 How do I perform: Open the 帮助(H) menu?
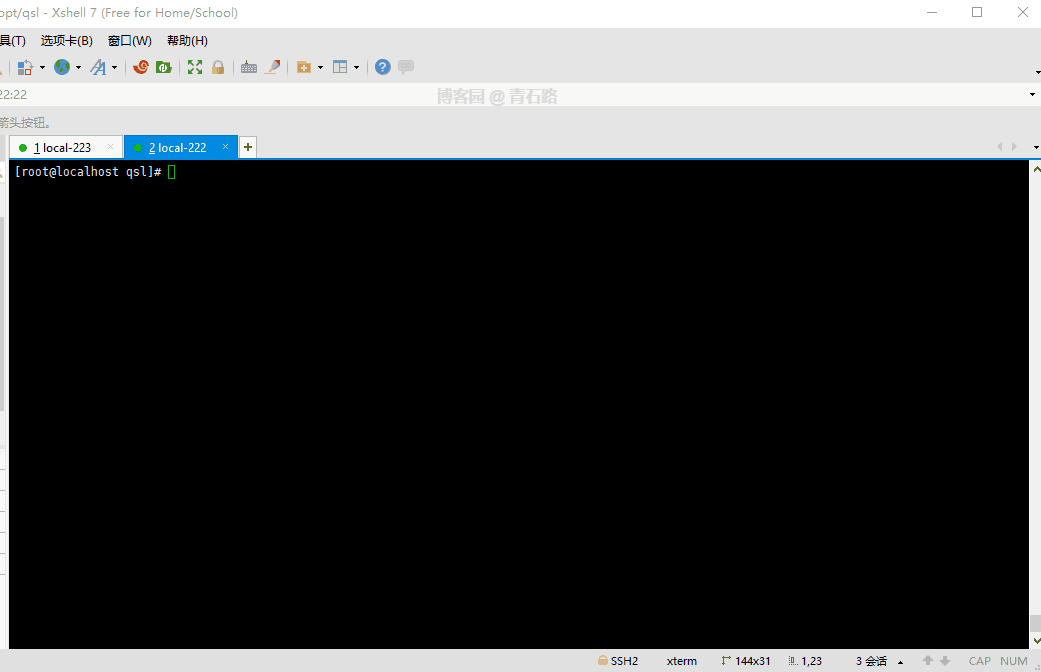click(187, 41)
